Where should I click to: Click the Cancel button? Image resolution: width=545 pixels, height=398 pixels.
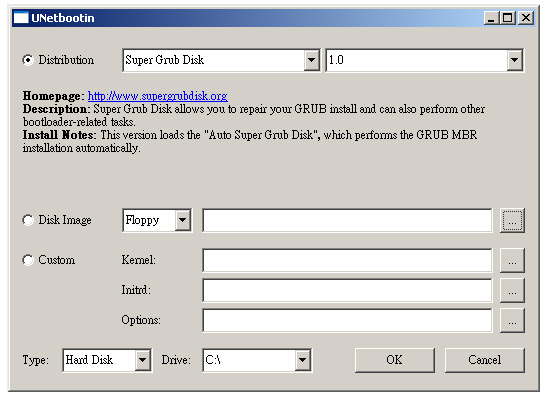pos(485,360)
